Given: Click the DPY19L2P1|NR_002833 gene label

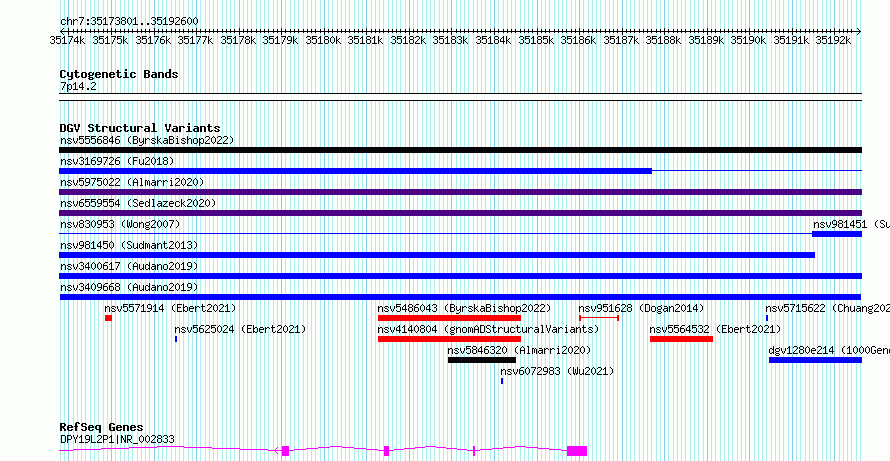Looking at the screenshot, I should [117, 439].
